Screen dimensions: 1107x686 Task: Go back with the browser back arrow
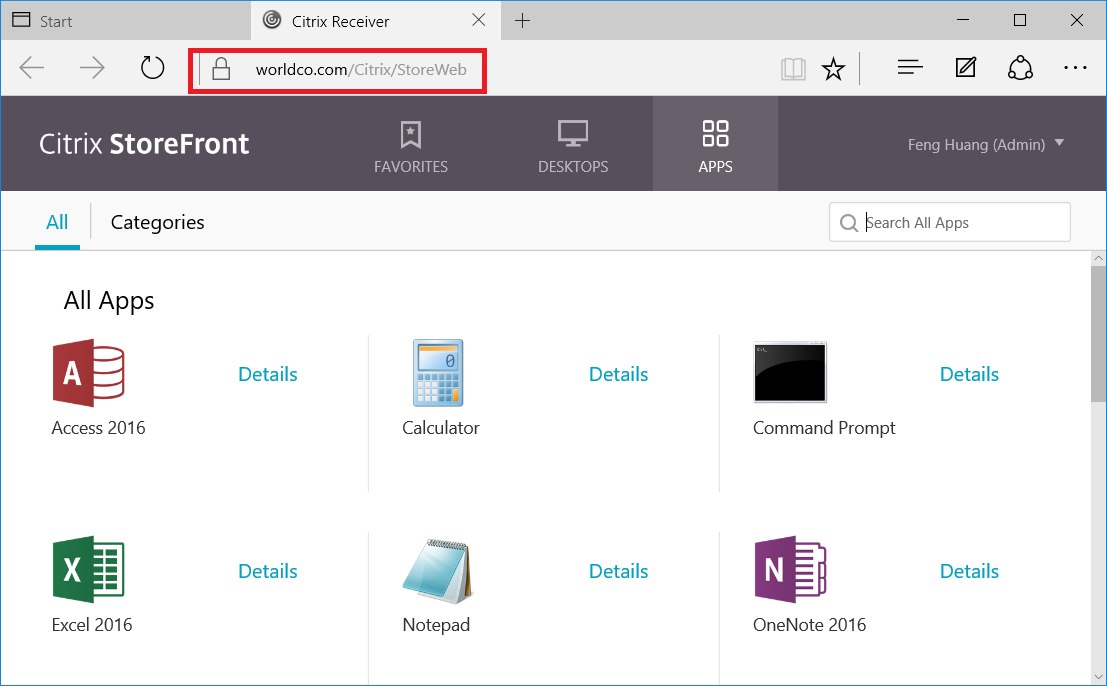click(32, 68)
